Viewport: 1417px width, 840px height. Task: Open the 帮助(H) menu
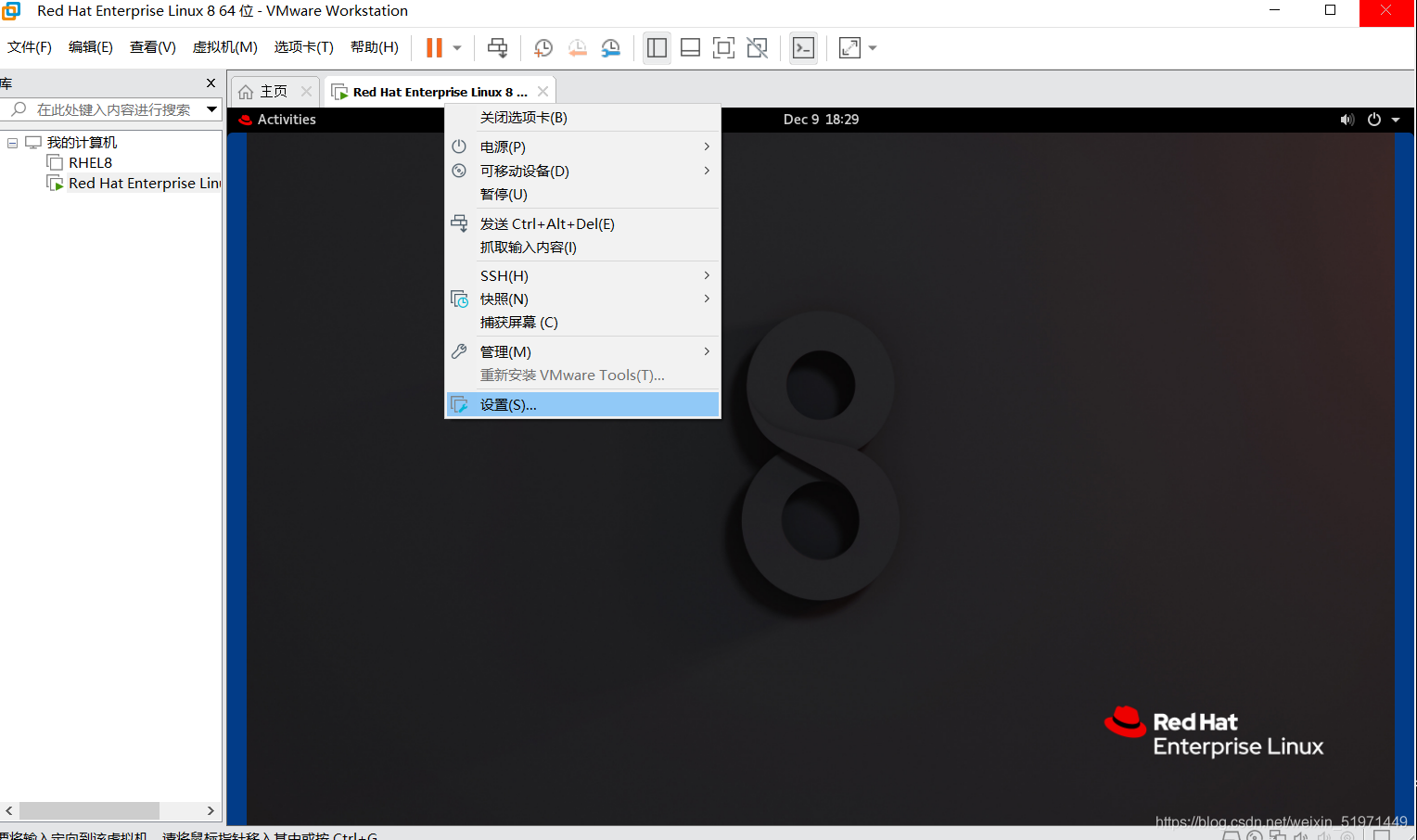tap(375, 47)
